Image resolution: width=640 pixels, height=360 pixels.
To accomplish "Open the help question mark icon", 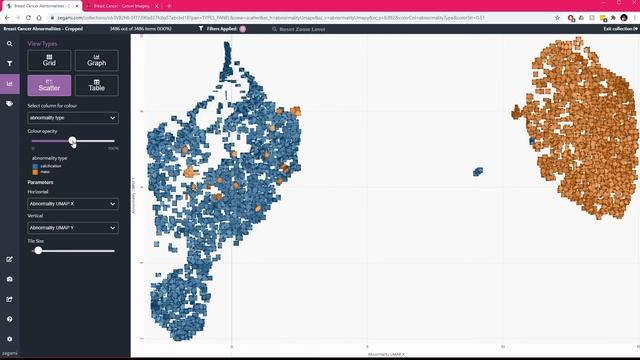I will click(x=9, y=319).
